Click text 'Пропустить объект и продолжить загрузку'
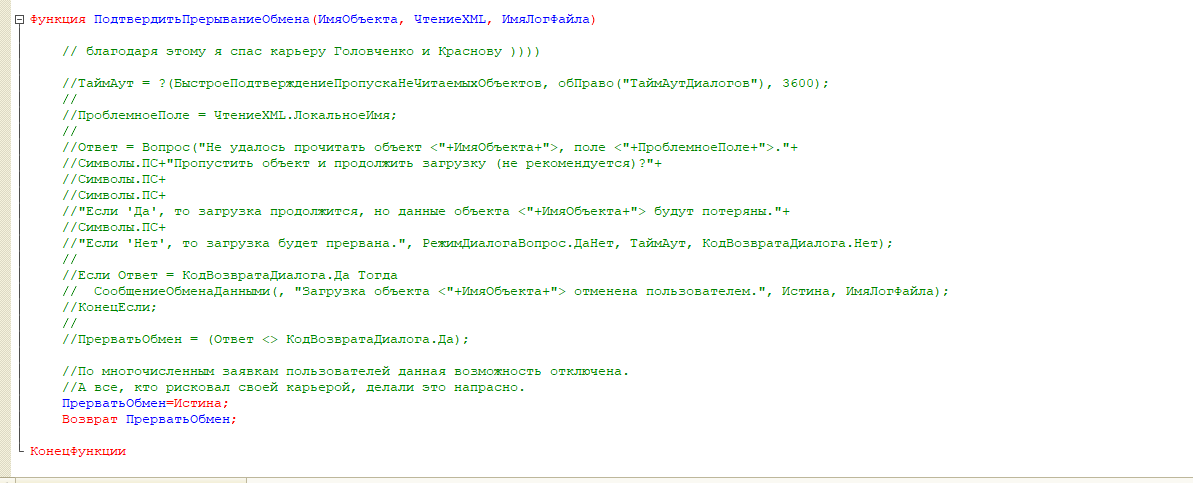This screenshot has width=1193, height=483. pyautogui.click(x=330, y=164)
